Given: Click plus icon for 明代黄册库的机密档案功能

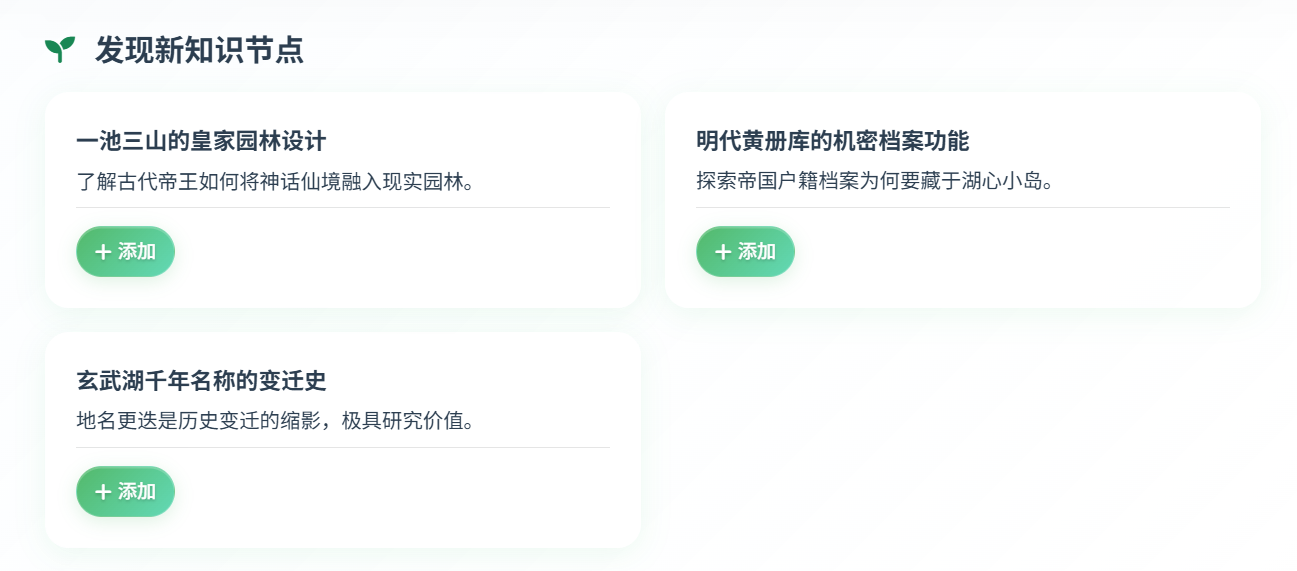Looking at the screenshot, I should click(x=722, y=252).
